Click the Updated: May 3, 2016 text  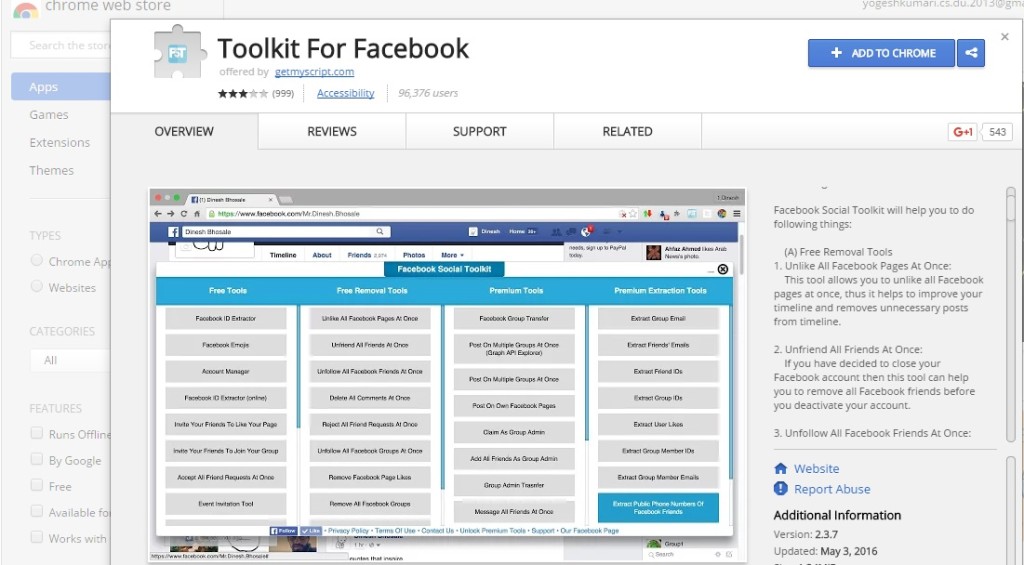tap(825, 551)
